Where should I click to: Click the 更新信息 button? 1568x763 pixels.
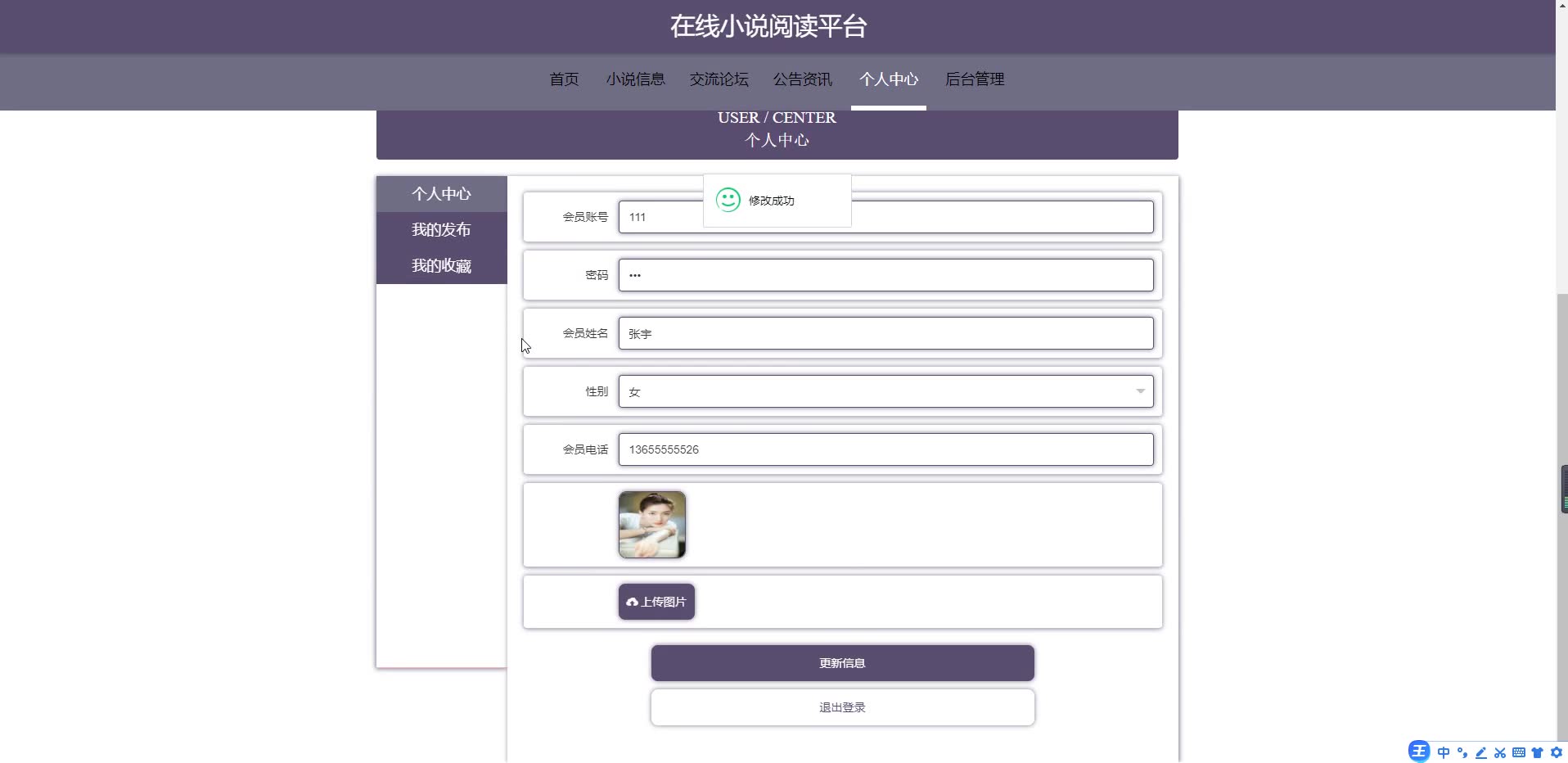coord(843,663)
